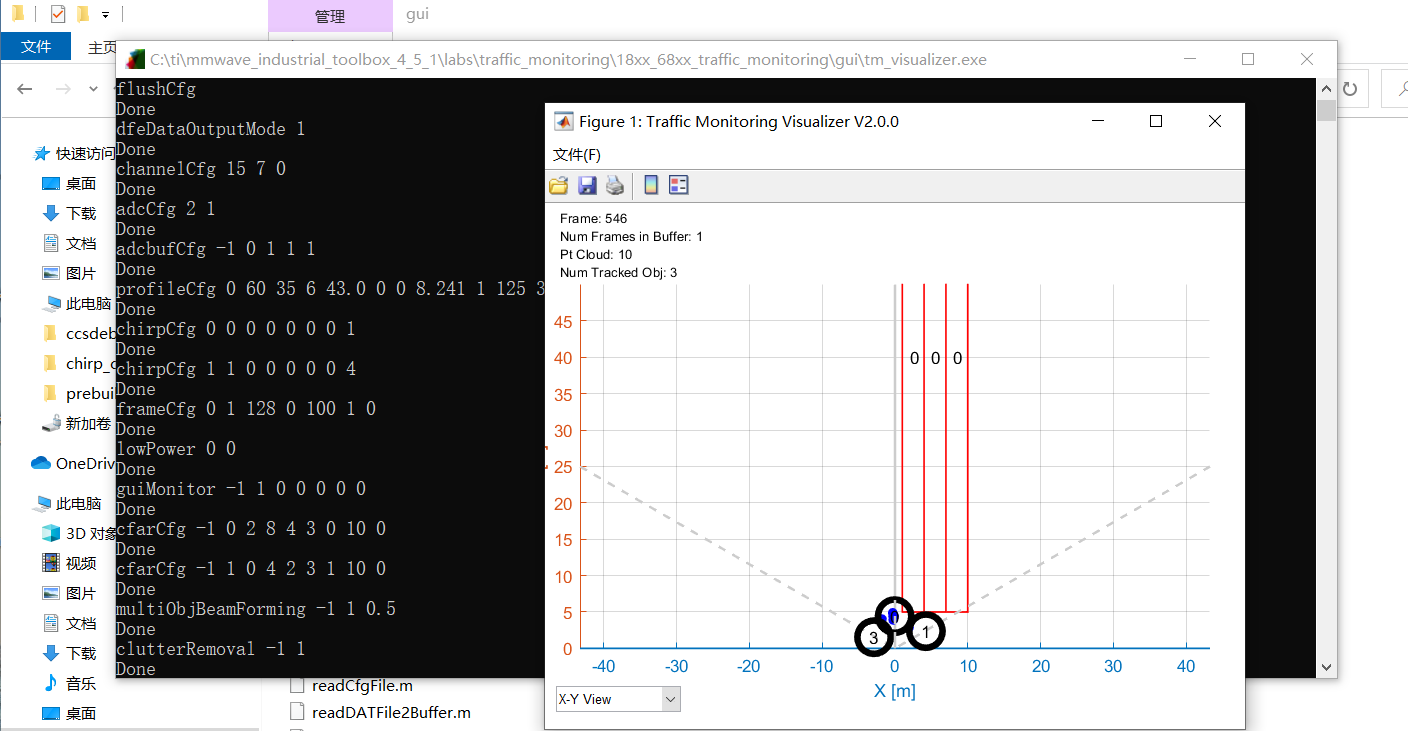Viewport: 1408px width, 731px height.
Task: Open the Customize Quick Access Toolbar dropdown arrow
Action: 105,15
